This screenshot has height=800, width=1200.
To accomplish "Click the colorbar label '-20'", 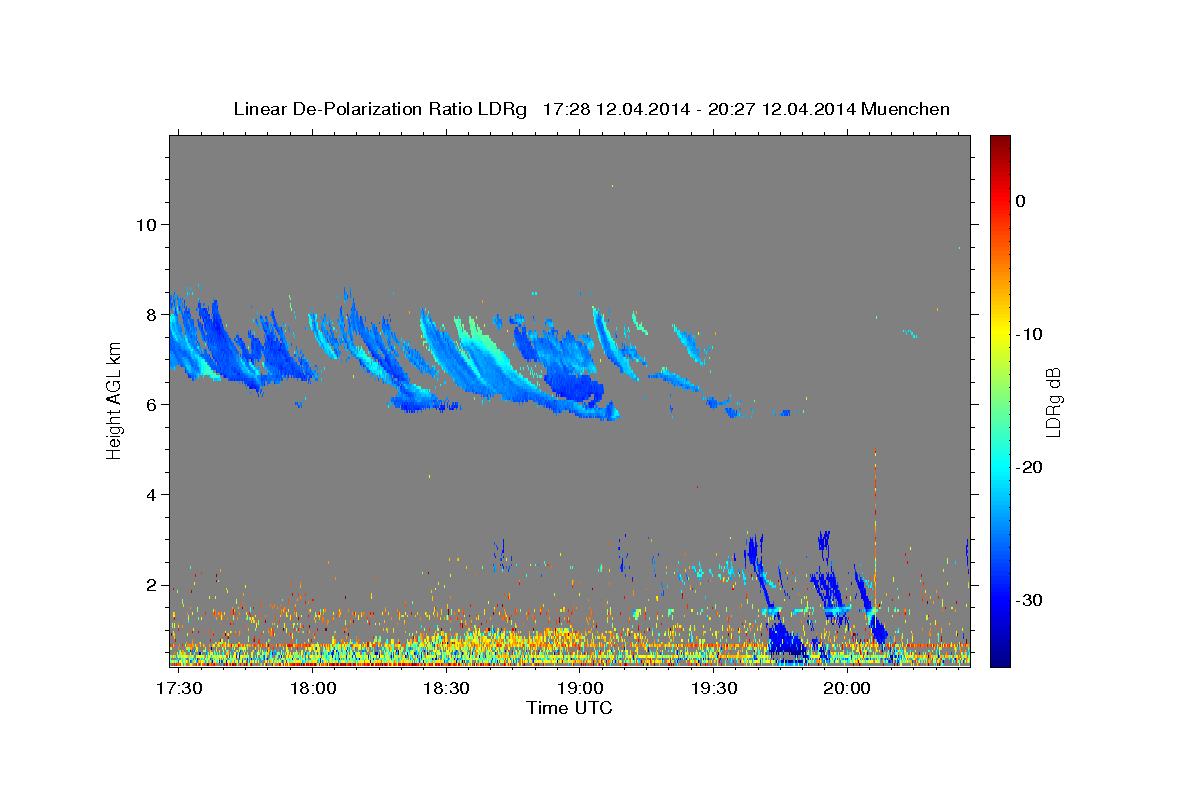I will (x=1030, y=467).
